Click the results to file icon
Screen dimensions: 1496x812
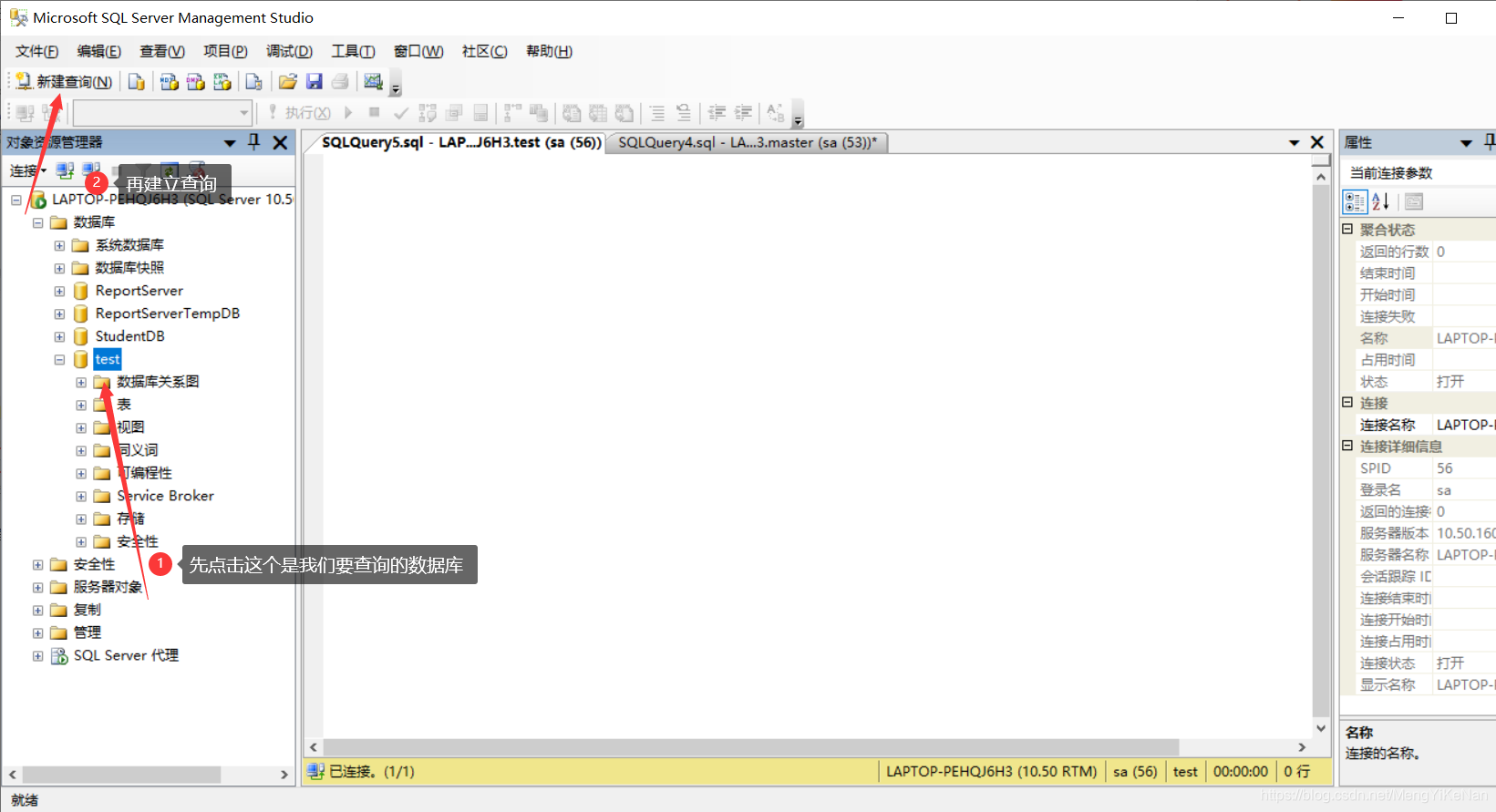624,113
